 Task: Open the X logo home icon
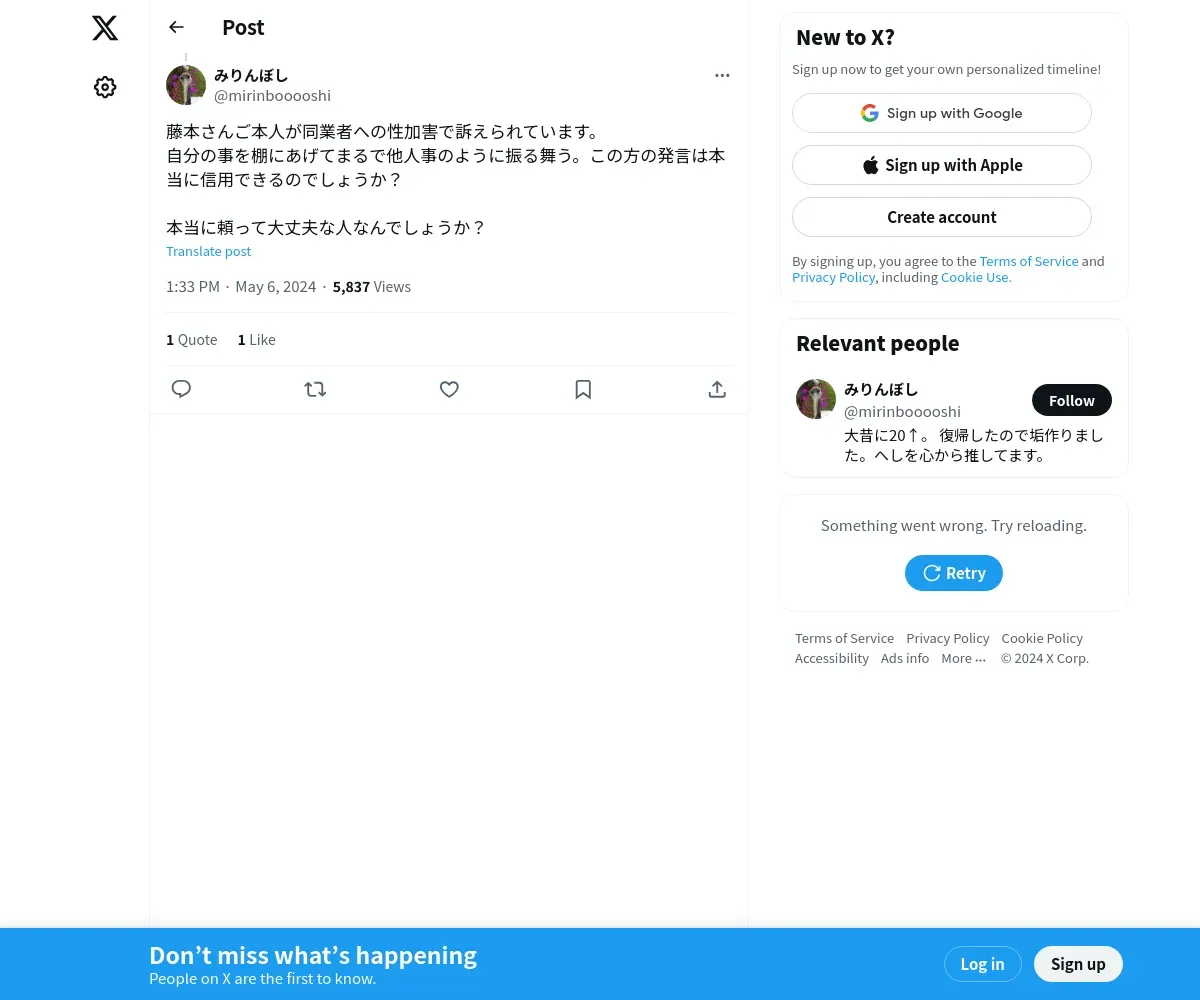[x=105, y=28]
